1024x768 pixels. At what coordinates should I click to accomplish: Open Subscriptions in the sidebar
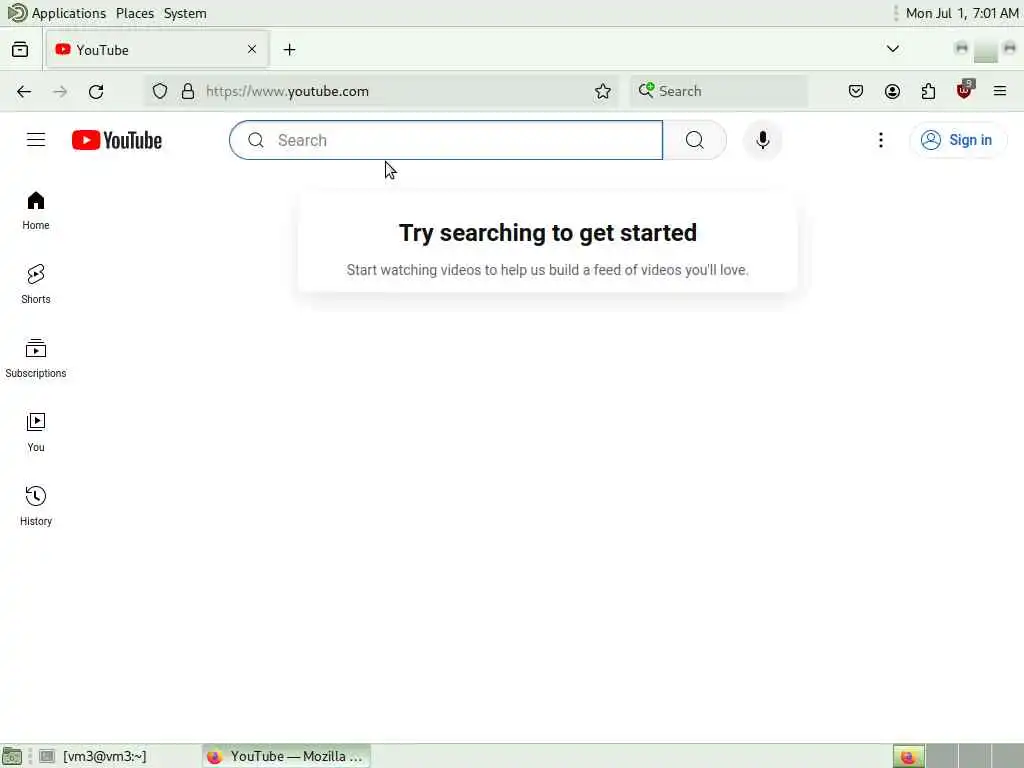click(x=36, y=359)
